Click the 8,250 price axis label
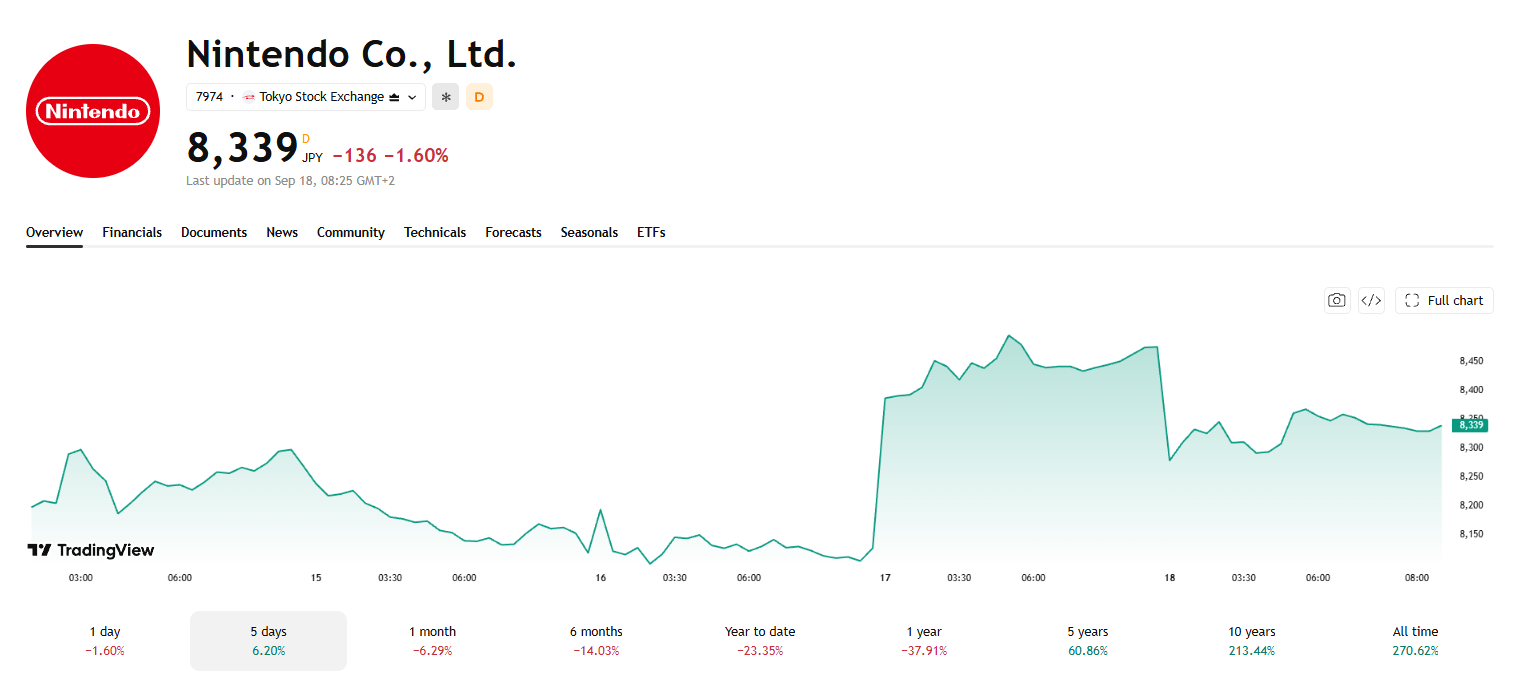 [x=1471, y=477]
